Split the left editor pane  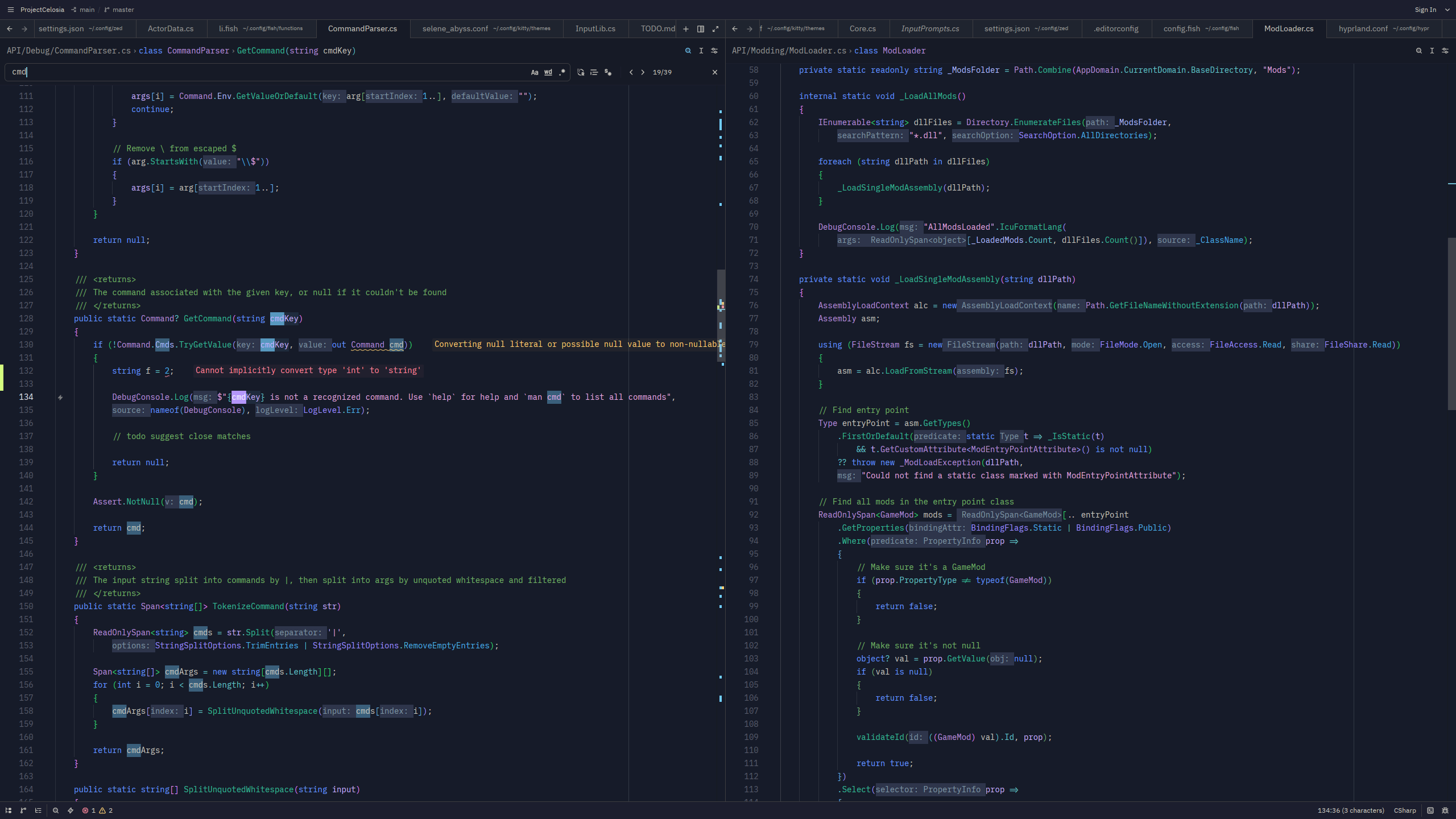[x=701, y=28]
